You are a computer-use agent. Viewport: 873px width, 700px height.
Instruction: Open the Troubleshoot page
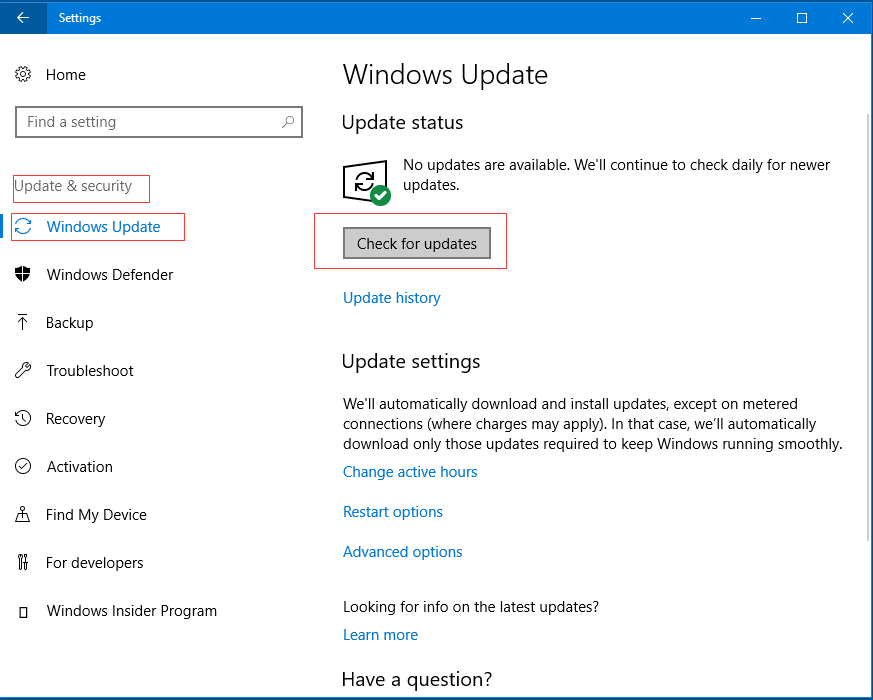[x=90, y=371]
